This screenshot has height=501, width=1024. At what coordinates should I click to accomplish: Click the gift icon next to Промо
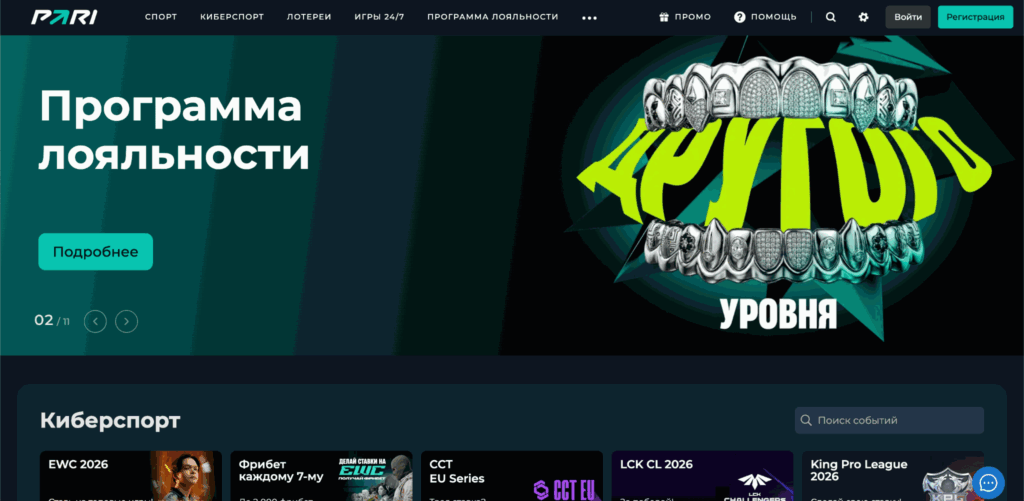(664, 17)
